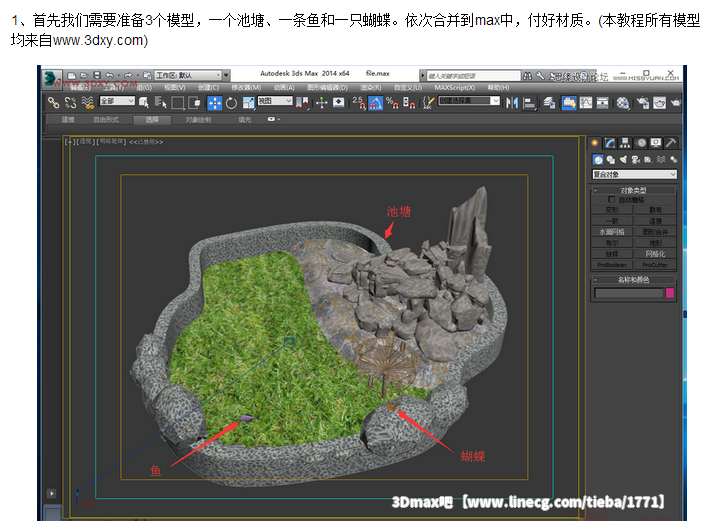The width and height of the screenshot is (704, 521).
Task: Click the 网格化 Mesher button
Action: pyautogui.click(x=655, y=254)
